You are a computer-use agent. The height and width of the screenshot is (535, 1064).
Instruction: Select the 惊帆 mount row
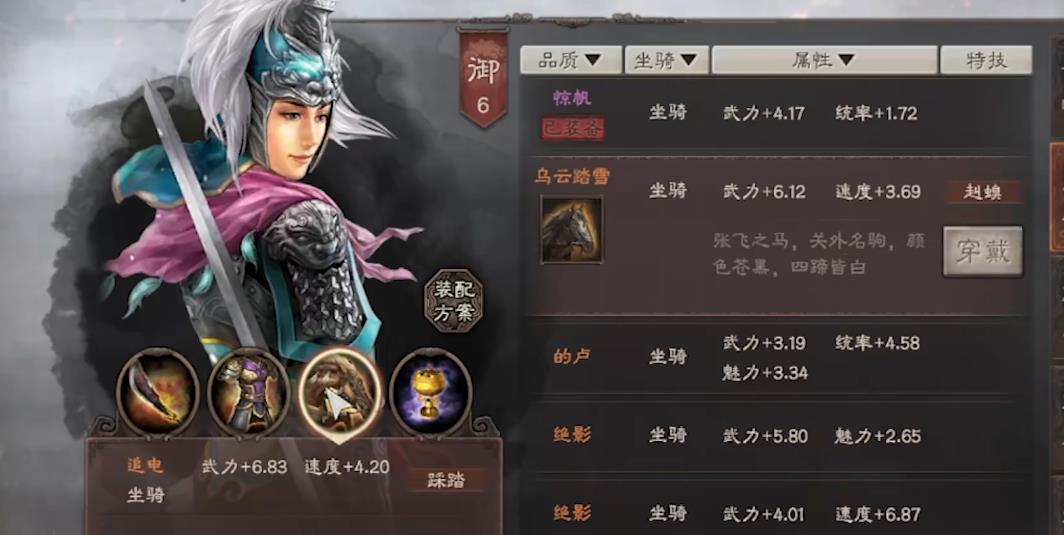pos(776,113)
